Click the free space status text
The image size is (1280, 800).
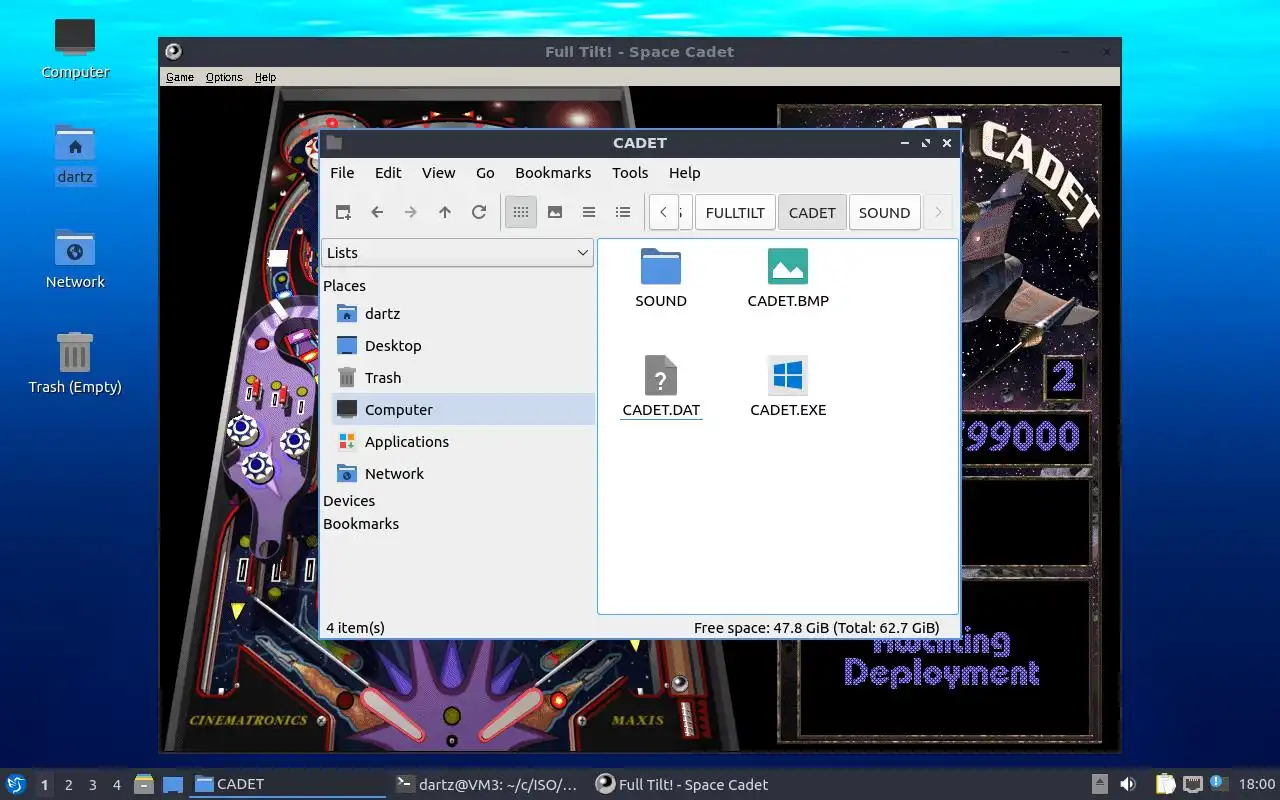tap(817, 628)
